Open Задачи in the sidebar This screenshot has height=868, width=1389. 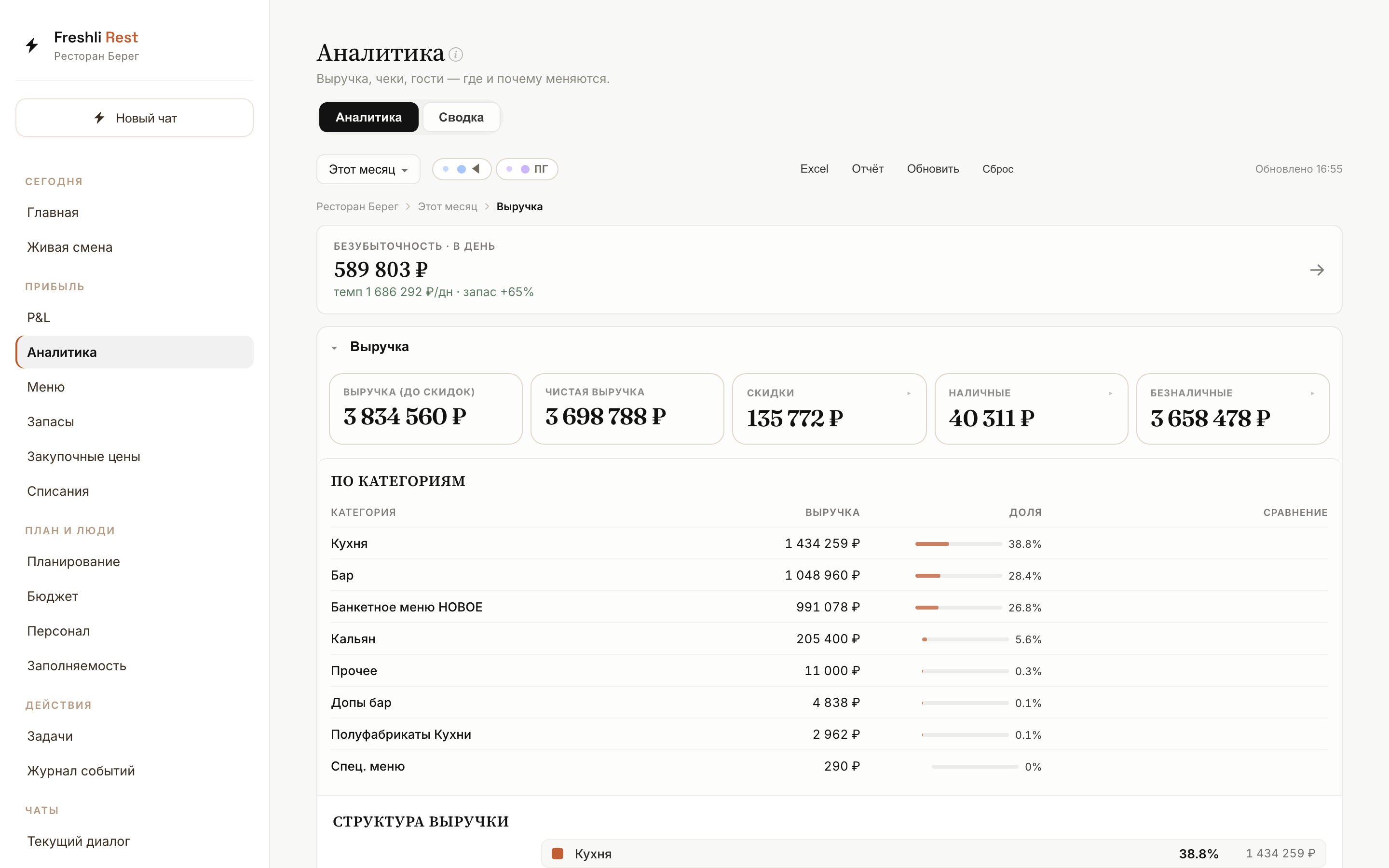134,736
